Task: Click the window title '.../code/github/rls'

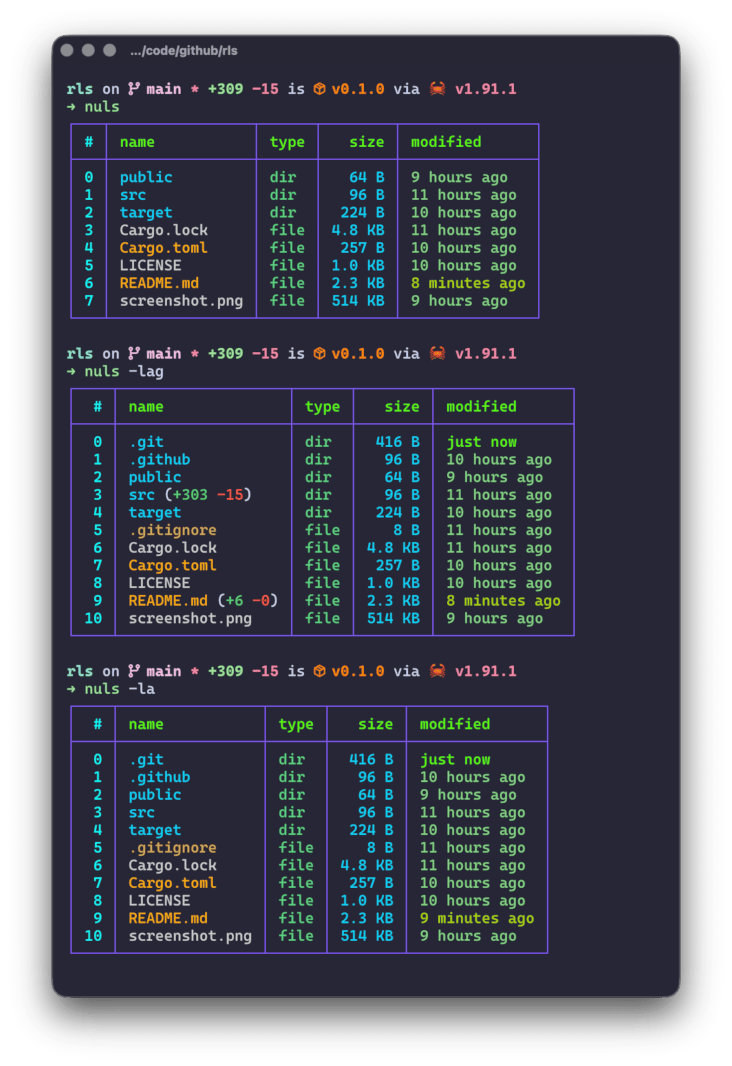Action: pyautogui.click(x=184, y=51)
